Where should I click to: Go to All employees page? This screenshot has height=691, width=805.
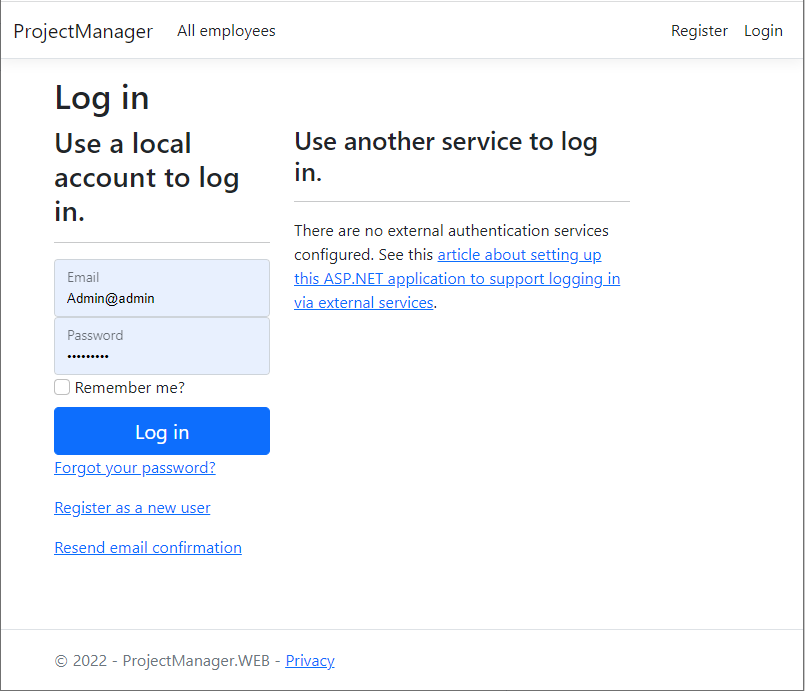tap(226, 31)
